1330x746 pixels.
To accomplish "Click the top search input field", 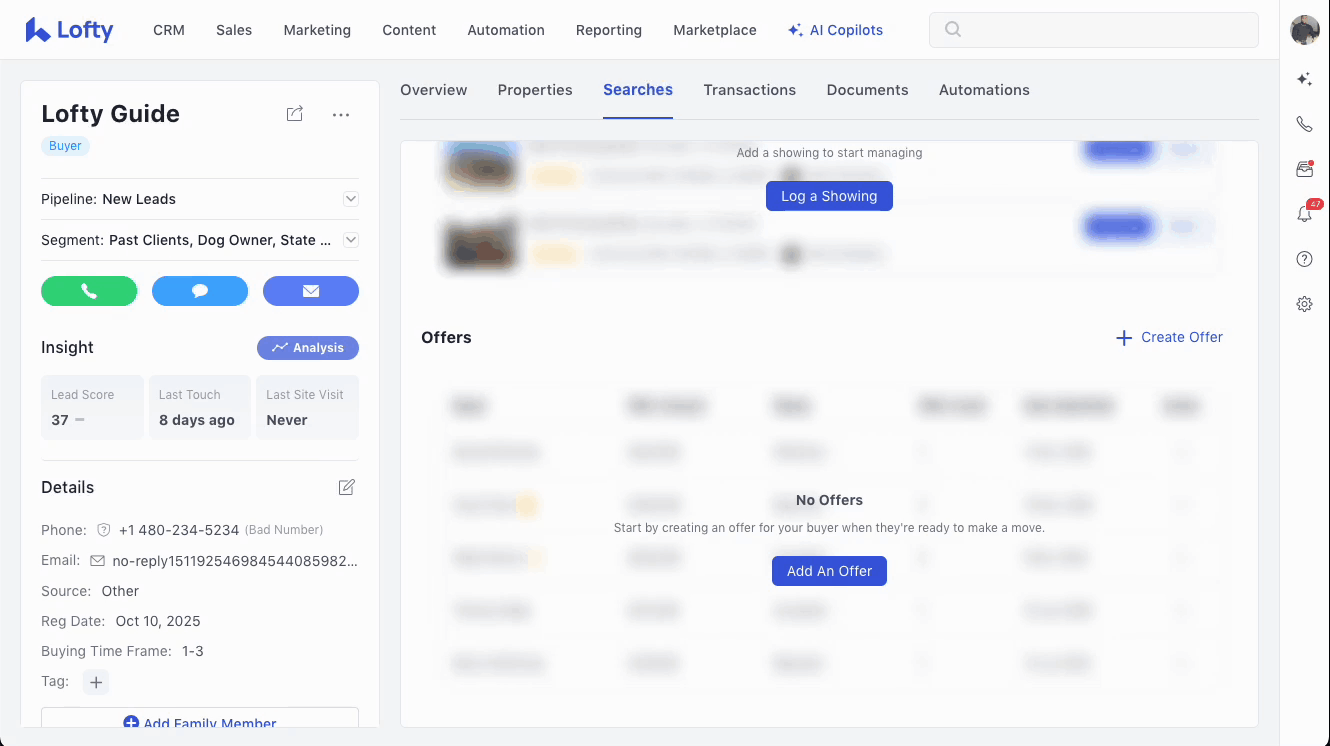I will [x=1093, y=30].
